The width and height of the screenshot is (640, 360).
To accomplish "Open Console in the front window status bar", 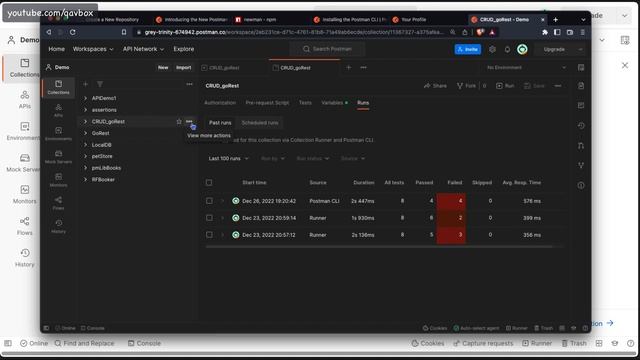I will point(93,328).
